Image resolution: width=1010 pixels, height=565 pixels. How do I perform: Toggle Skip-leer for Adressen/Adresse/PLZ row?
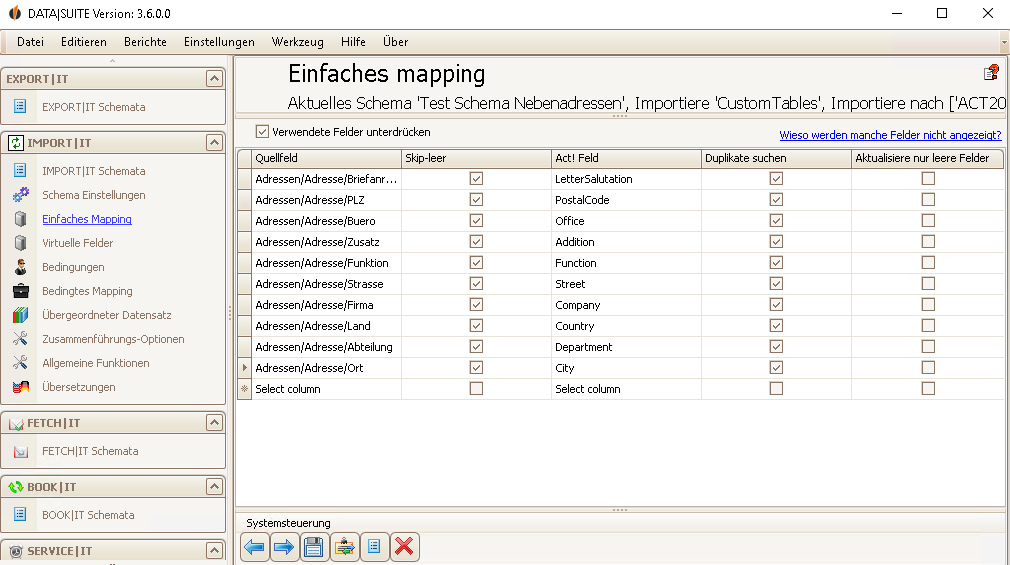(476, 200)
